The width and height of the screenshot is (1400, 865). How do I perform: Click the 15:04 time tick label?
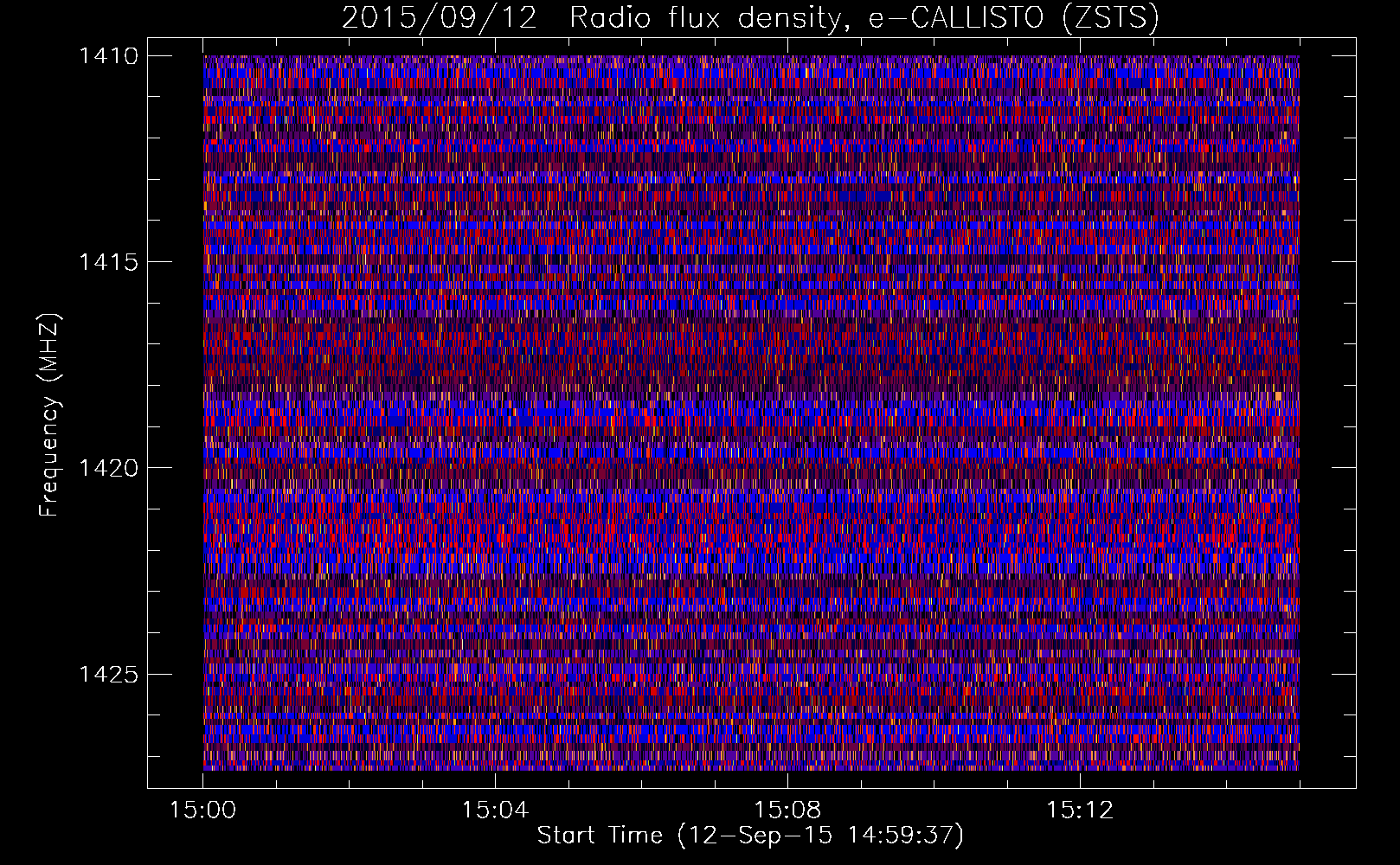click(x=495, y=810)
